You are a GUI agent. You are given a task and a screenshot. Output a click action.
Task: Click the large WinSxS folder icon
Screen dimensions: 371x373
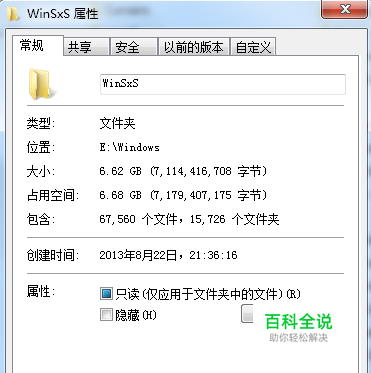(41, 84)
